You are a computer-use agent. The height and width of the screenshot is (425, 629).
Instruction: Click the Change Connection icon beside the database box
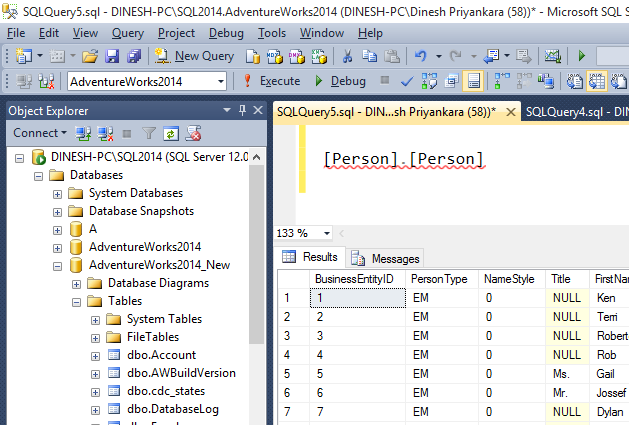pos(47,81)
